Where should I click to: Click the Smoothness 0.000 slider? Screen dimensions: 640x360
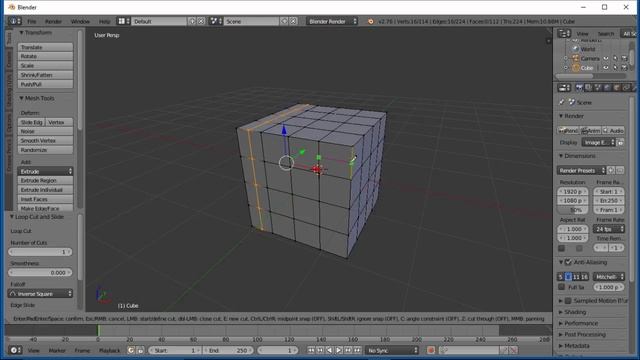(40, 272)
